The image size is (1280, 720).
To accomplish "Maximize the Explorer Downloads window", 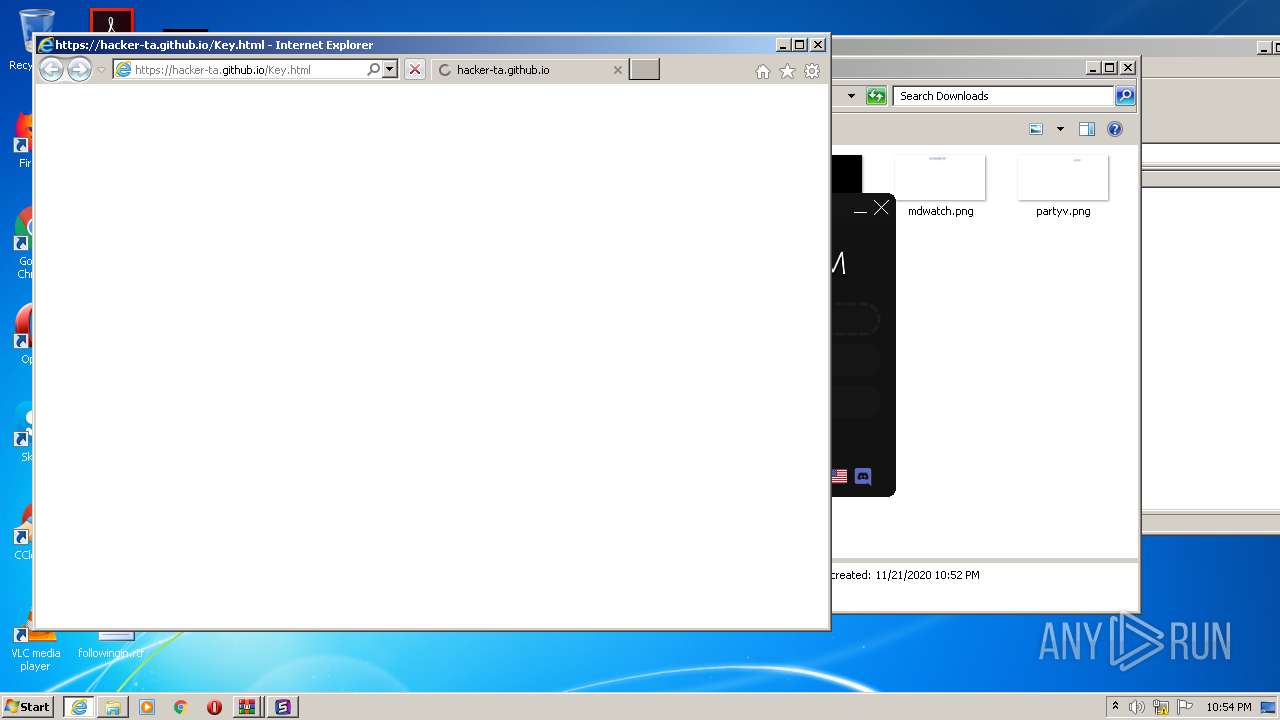I will click(x=1109, y=68).
